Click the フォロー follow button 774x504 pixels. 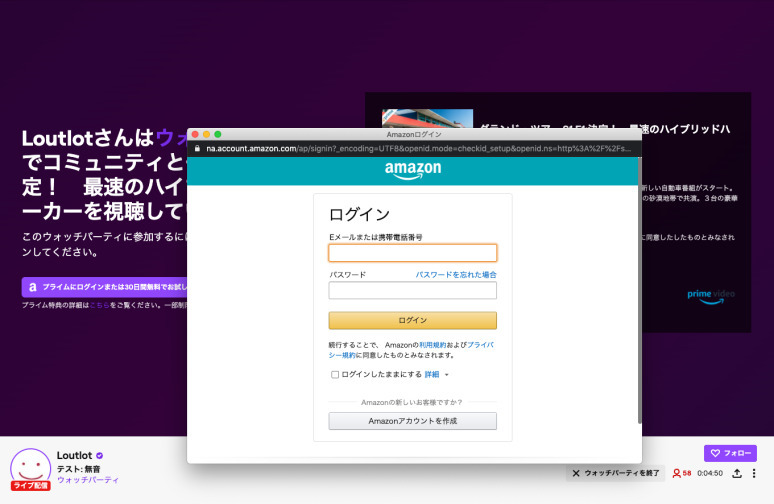730,453
